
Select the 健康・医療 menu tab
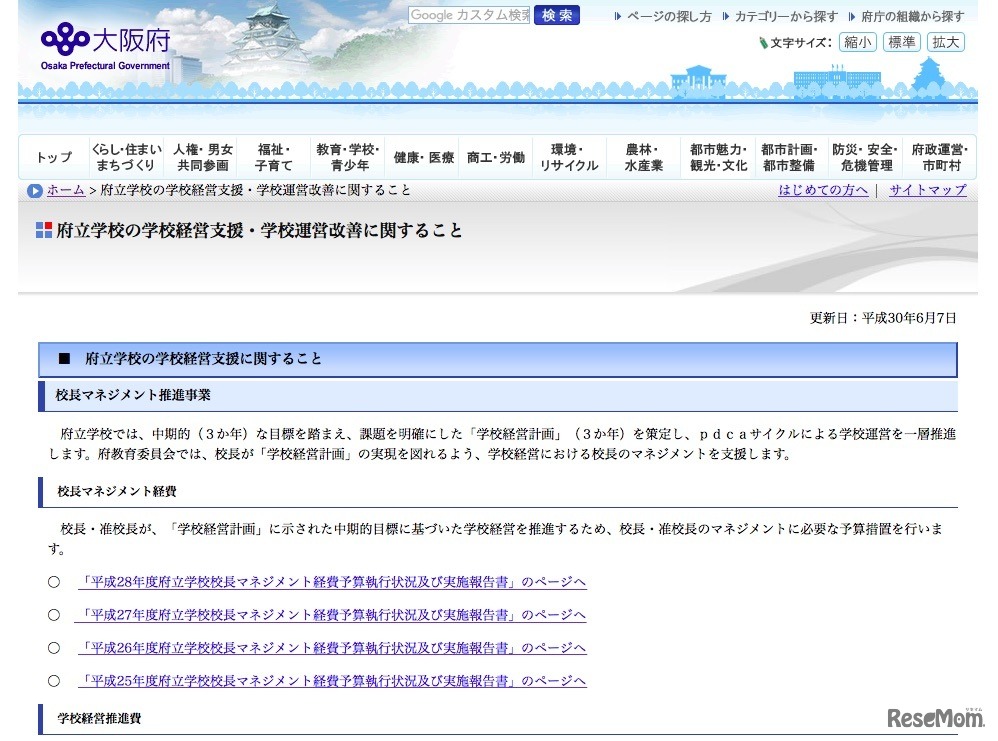tap(423, 156)
